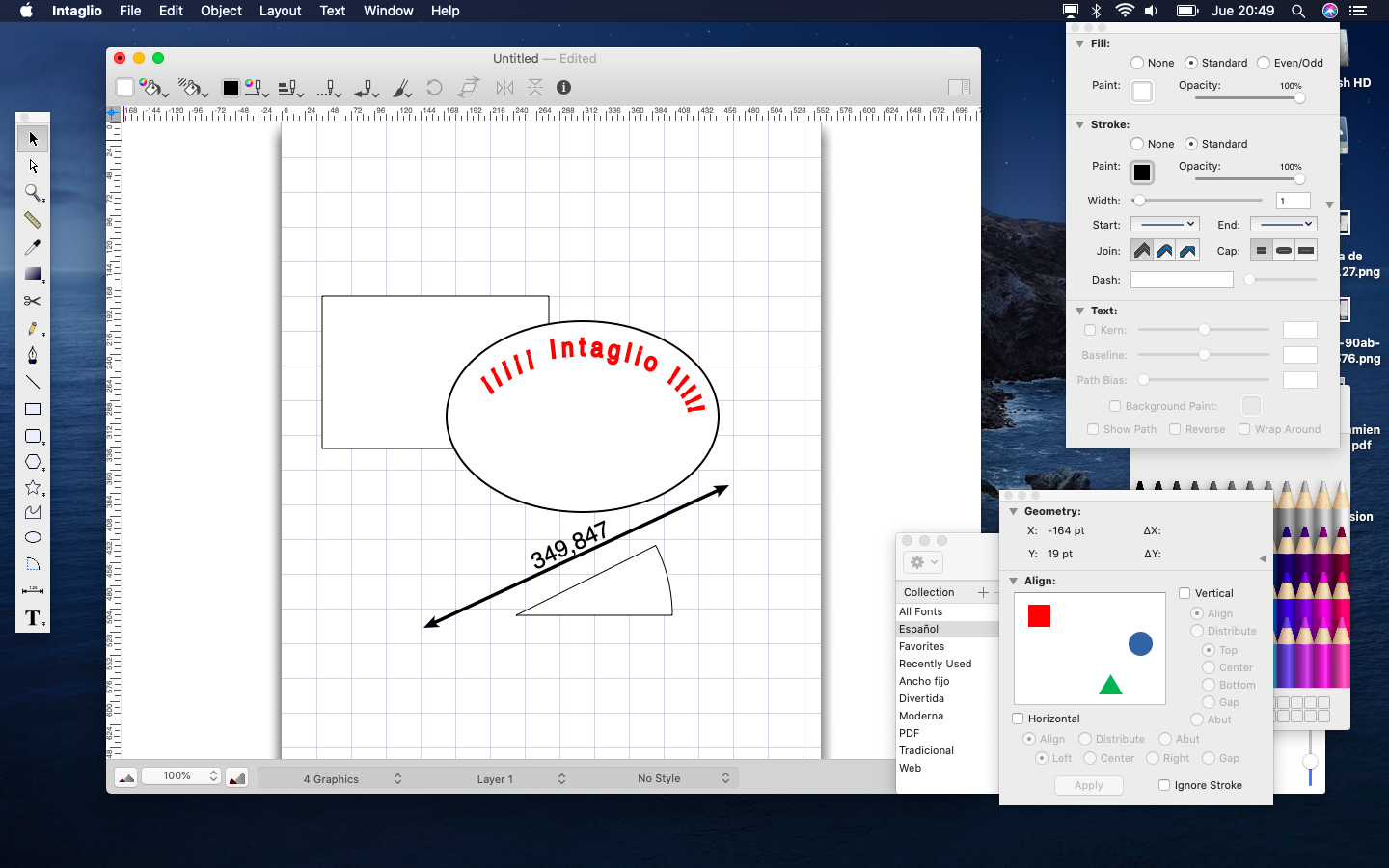The image size is (1389, 868).
Task: Enable the Vertical align checkbox
Action: pos(1185,593)
